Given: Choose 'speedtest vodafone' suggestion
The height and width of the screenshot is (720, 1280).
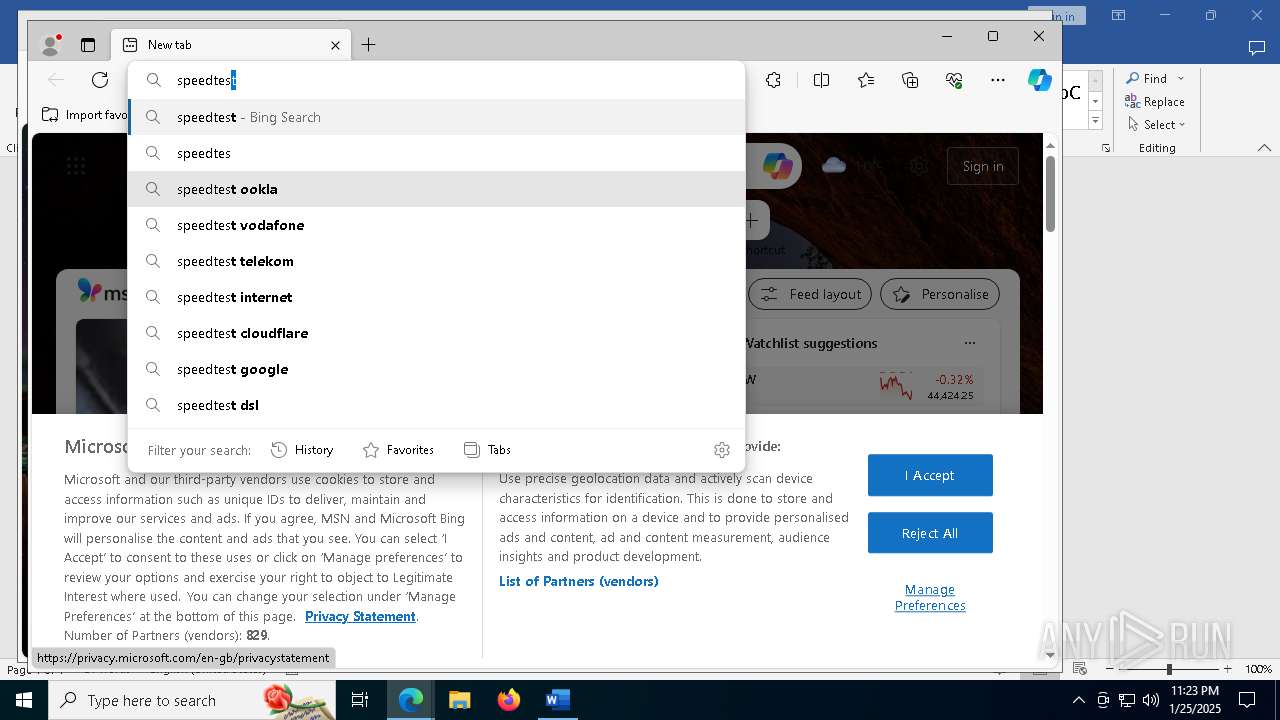Looking at the screenshot, I should (437, 225).
